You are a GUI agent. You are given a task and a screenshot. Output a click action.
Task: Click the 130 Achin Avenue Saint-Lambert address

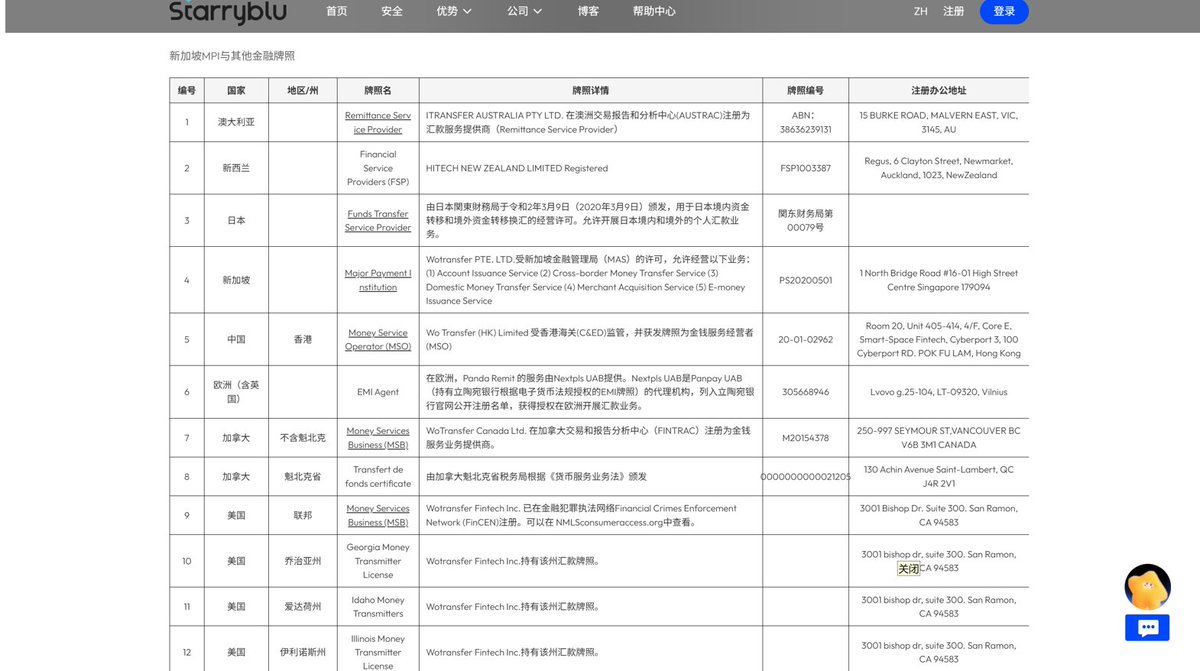(938, 476)
